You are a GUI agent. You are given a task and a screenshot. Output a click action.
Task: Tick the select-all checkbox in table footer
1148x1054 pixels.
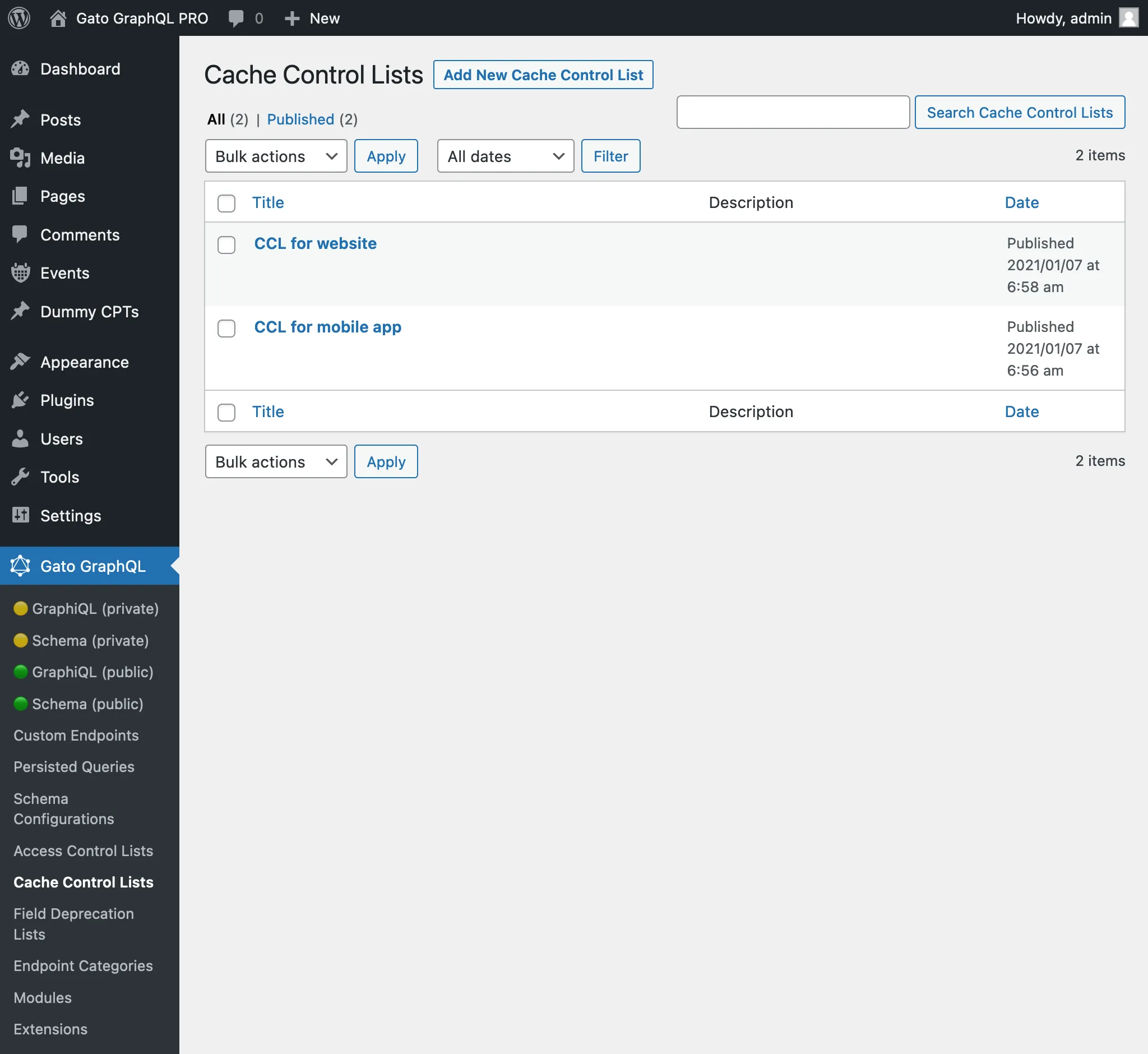[x=226, y=412]
